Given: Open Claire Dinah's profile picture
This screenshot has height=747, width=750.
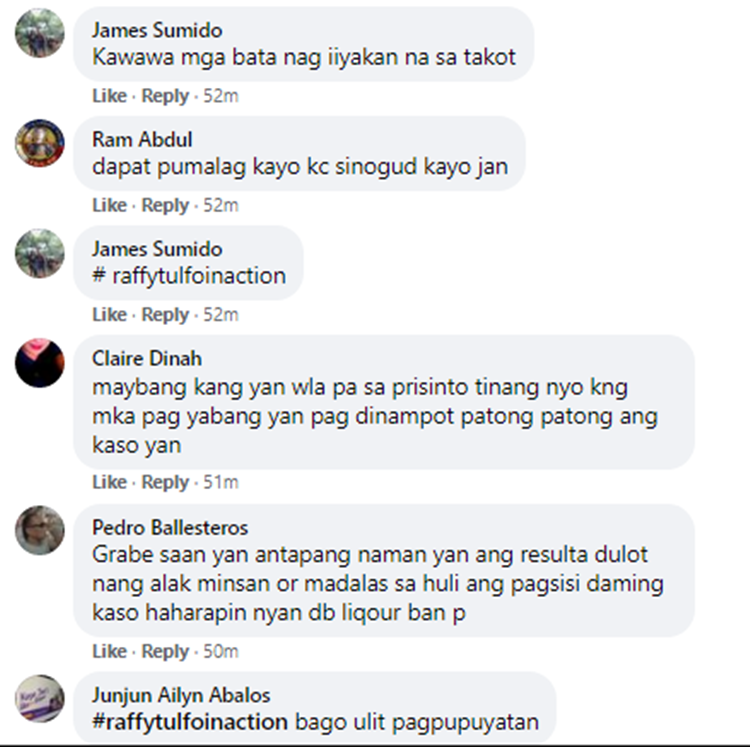Looking at the screenshot, I should pos(40,363).
